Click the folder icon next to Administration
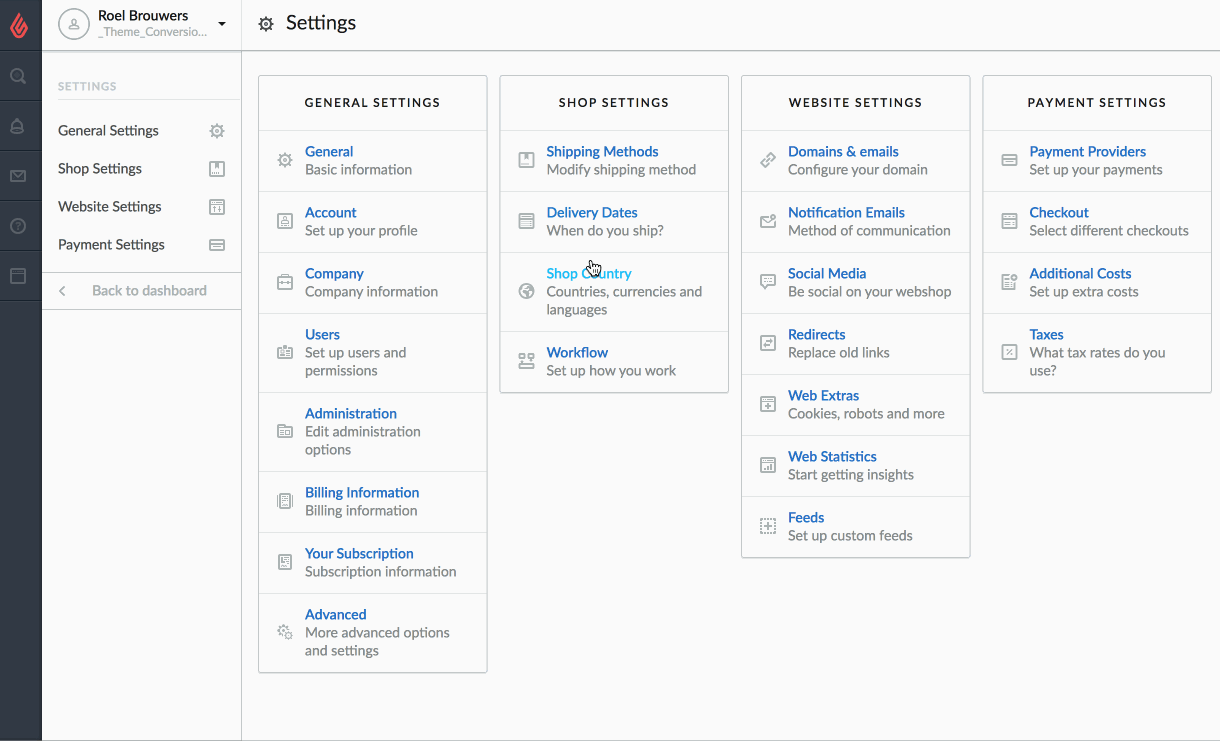This screenshot has width=1220, height=741. point(285,431)
